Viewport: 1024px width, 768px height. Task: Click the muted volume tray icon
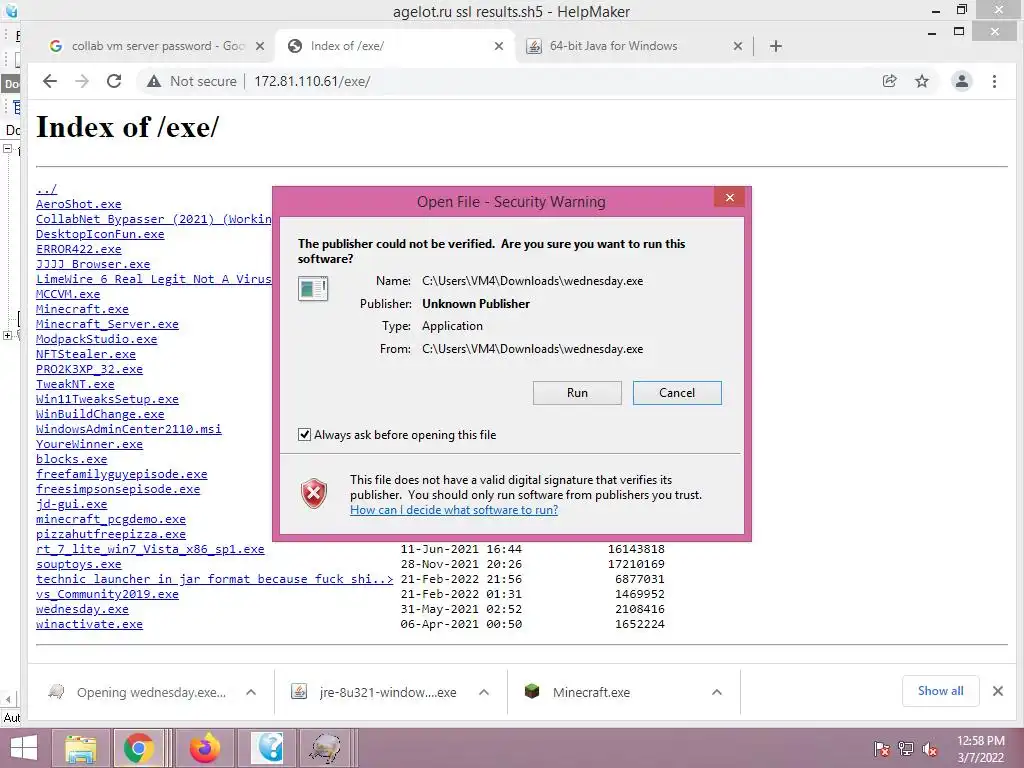pyautogui.click(x=930, y=749)
